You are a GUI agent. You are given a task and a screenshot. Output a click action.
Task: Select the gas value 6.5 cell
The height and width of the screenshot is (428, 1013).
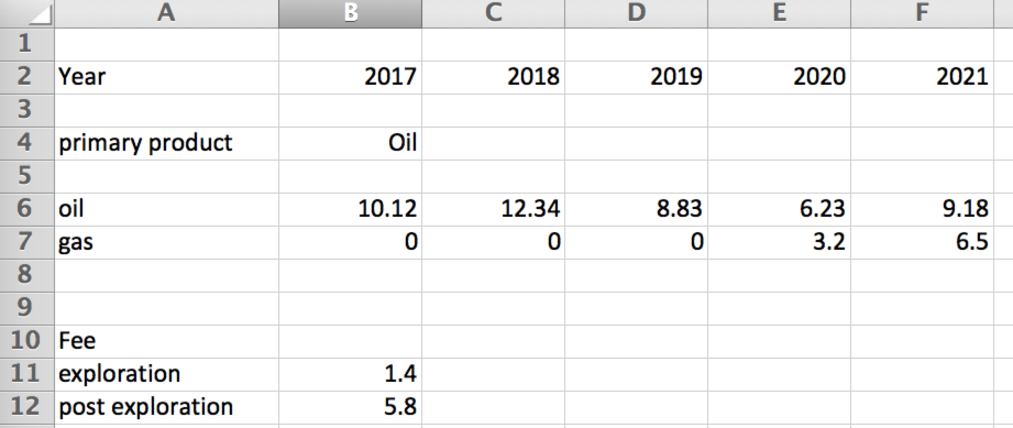922,242
